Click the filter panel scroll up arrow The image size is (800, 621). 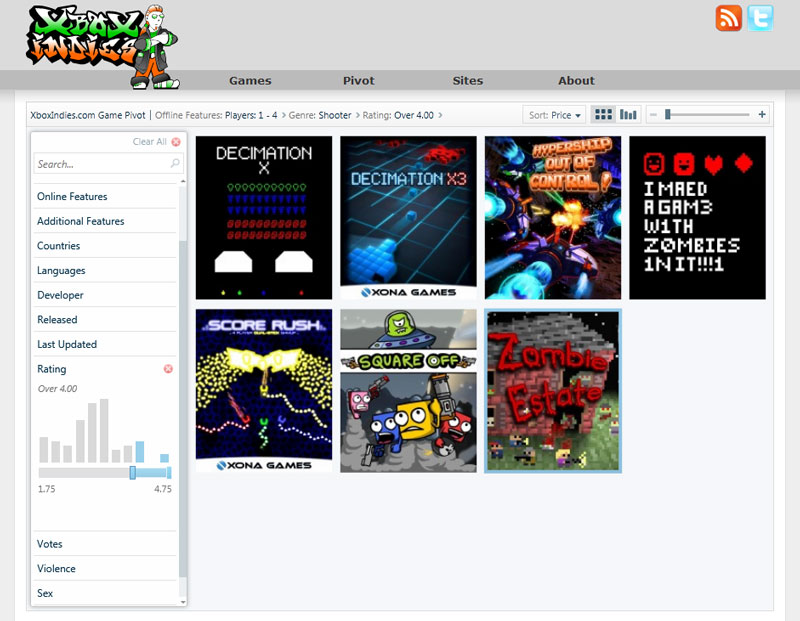click(x=183, y=181)
